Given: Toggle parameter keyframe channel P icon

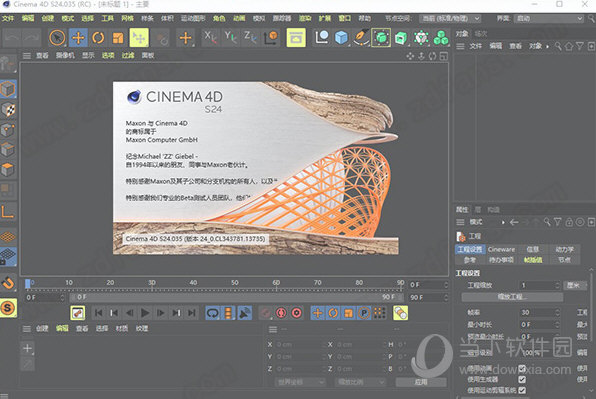Looking at the screenshot, I should point(364,313).
